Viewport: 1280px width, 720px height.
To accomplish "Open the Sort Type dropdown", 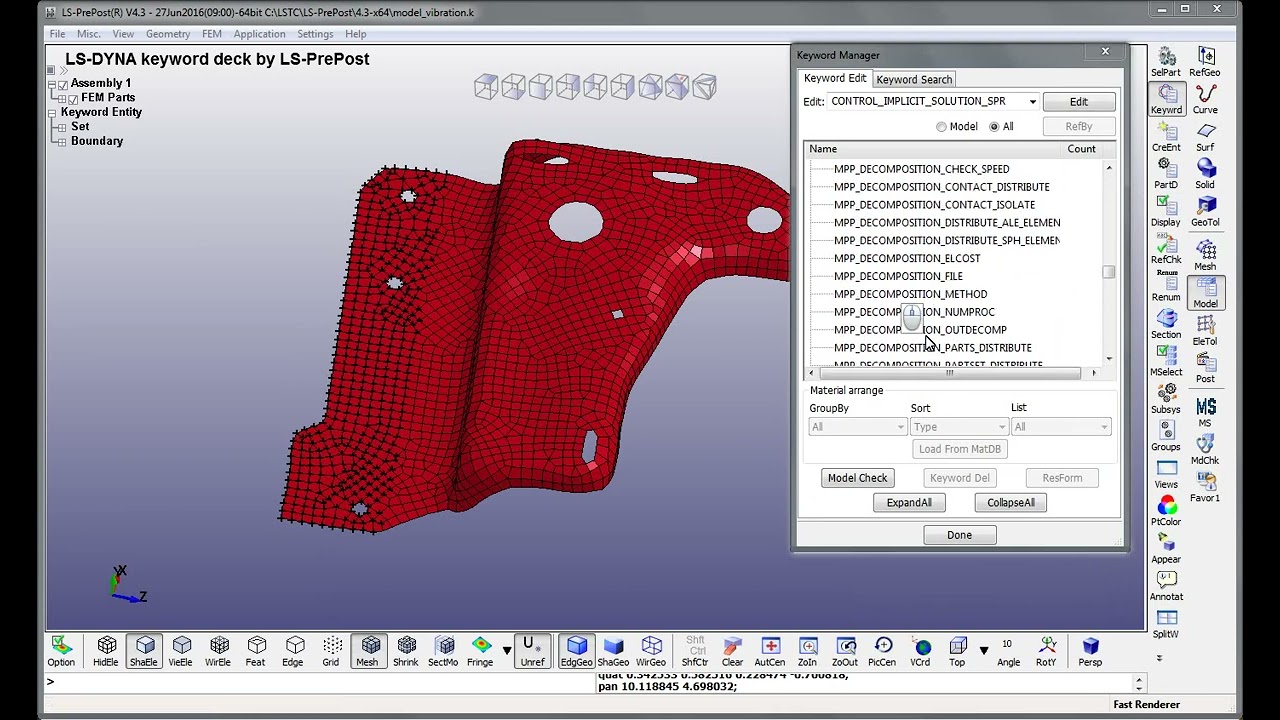I will pyautogui.click(x=959, y=427).
